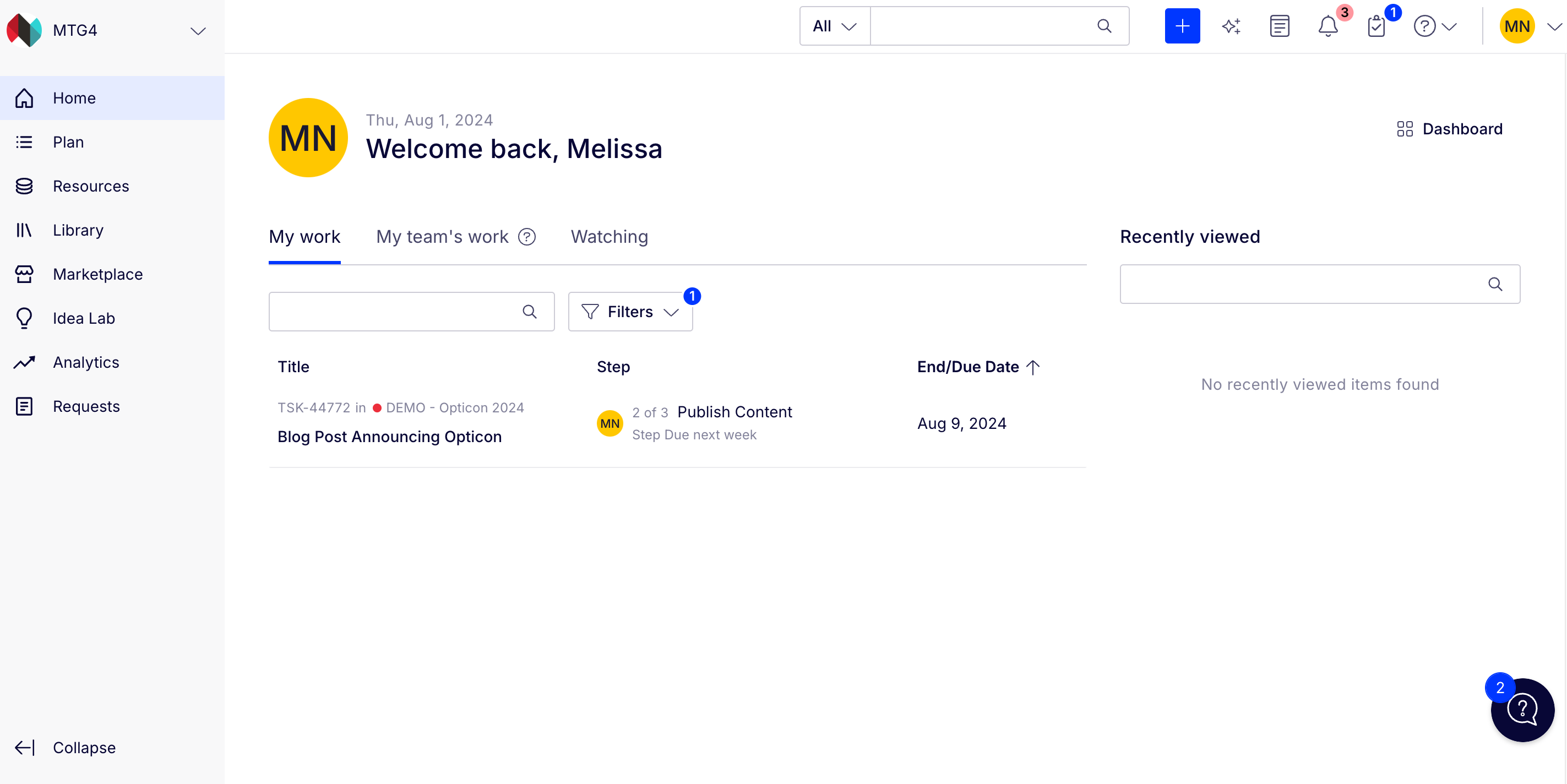Open the AI sparkle assistant icon

(x=1231, y=26)
